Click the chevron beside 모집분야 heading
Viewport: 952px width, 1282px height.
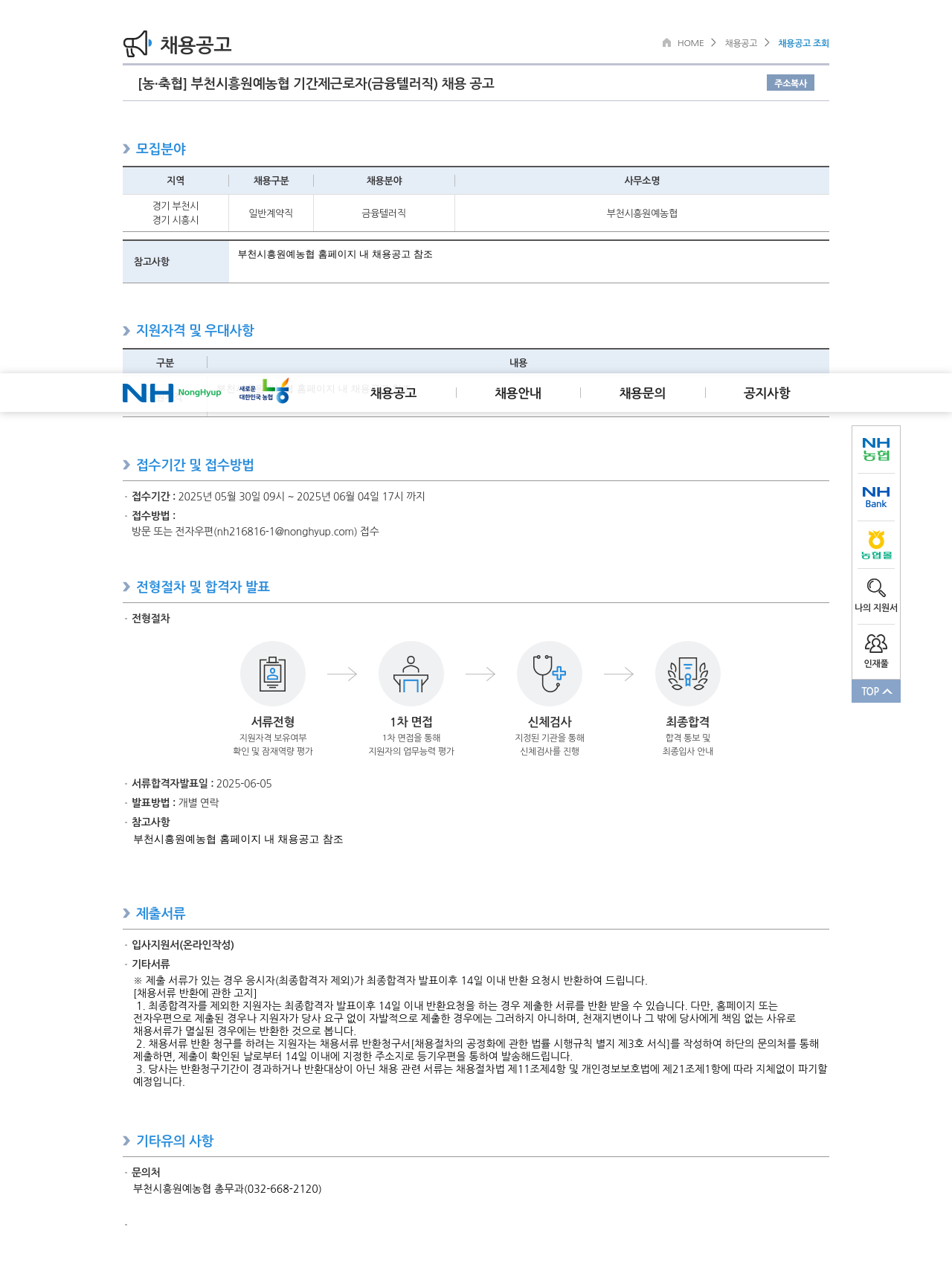[126, 149]
